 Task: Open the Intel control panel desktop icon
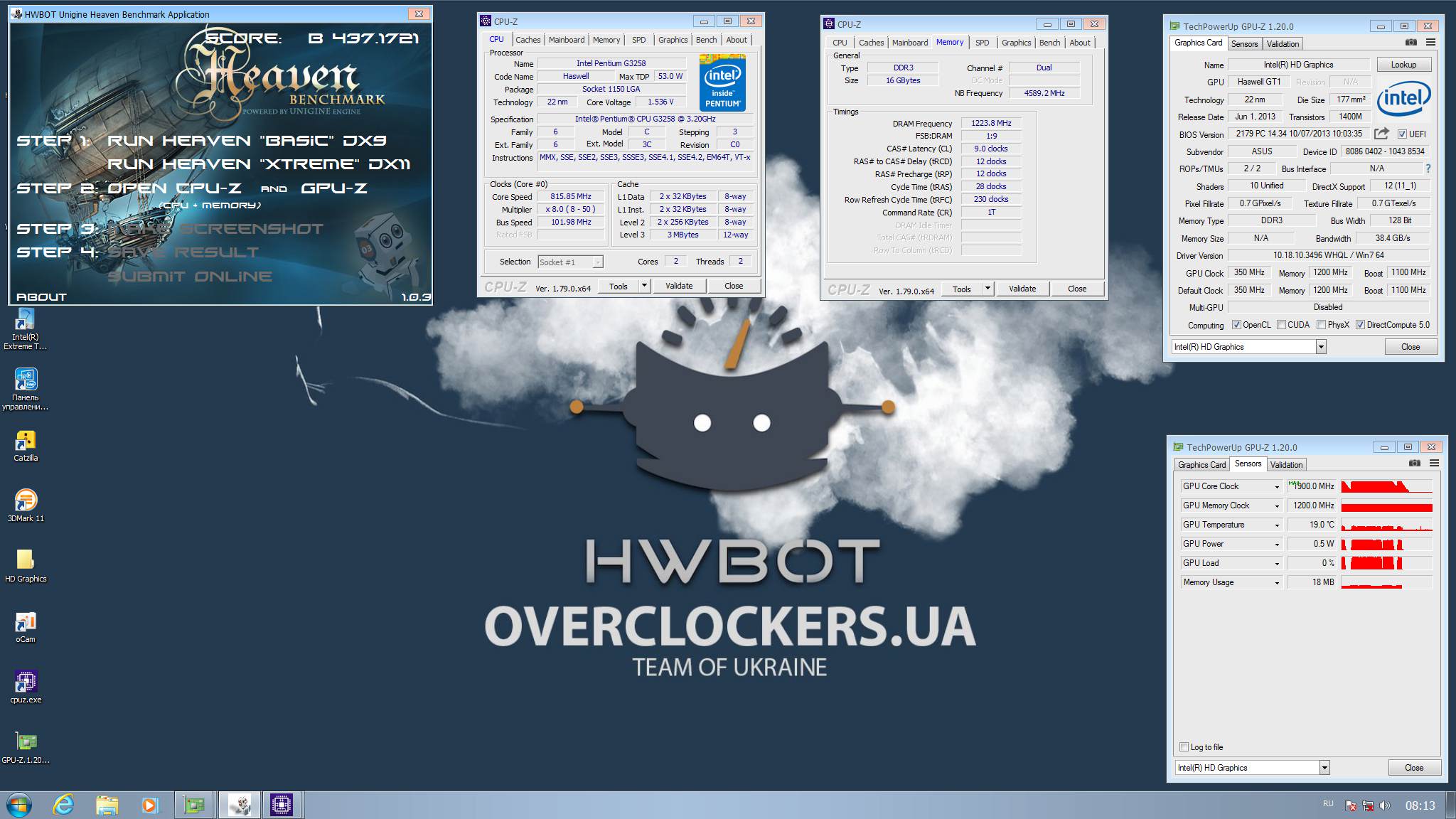[x=26, y=390]
